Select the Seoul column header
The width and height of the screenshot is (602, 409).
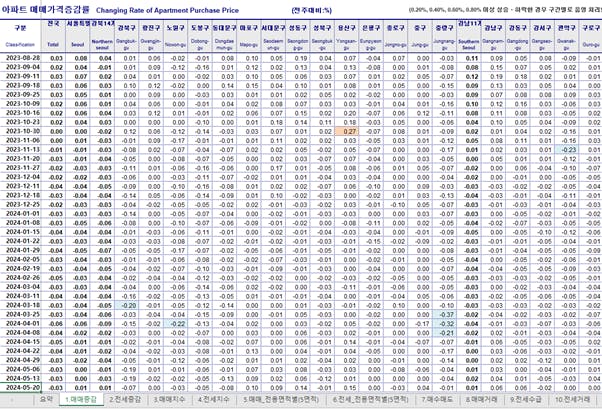tap(78, 36)
